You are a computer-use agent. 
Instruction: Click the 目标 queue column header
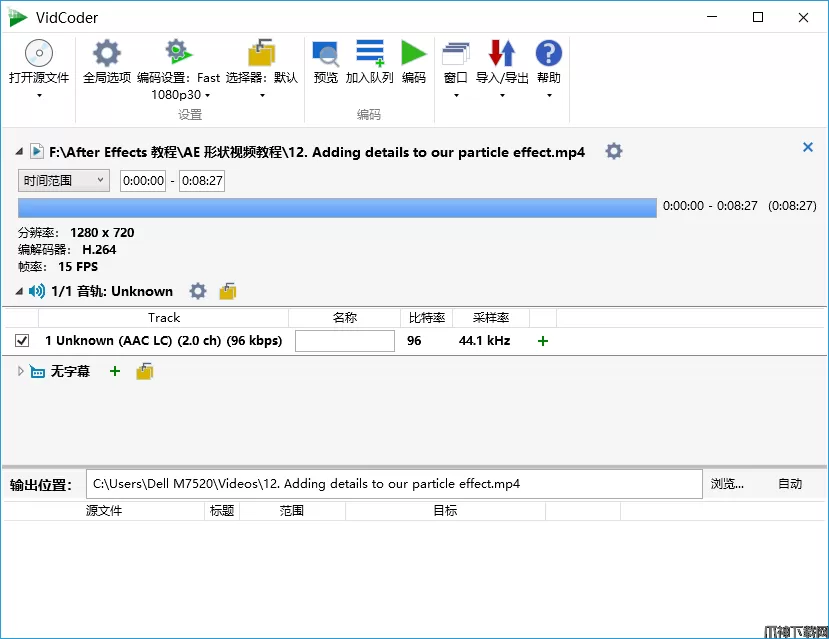[445, 511]
